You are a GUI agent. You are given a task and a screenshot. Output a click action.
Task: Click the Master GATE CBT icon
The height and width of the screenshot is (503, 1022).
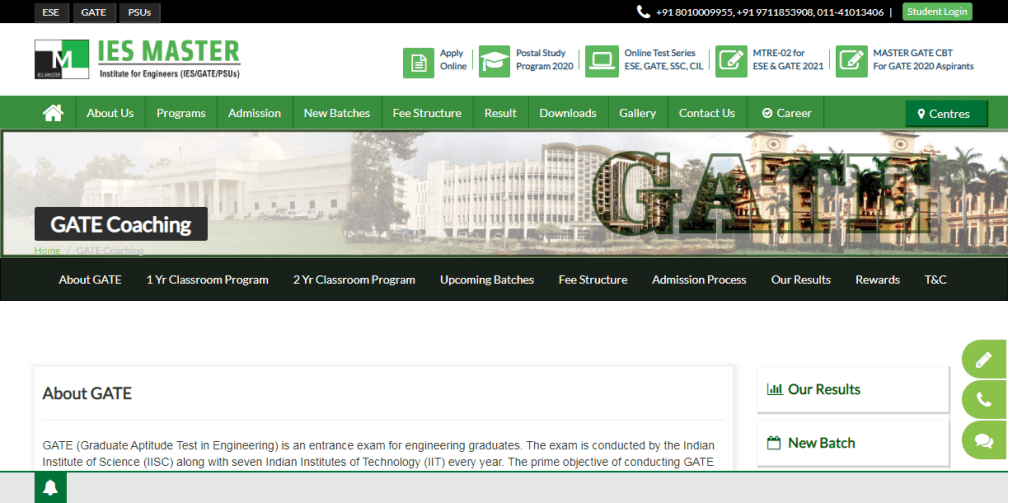pos(851,61)
